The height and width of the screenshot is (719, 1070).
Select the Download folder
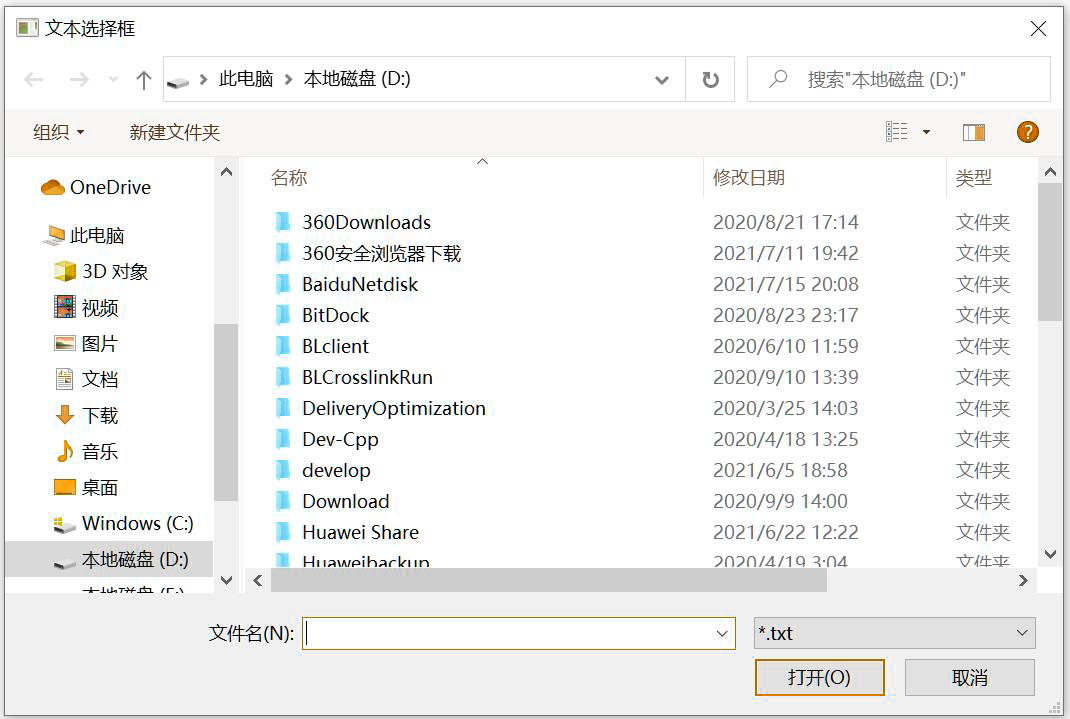[x=345, y=501]
